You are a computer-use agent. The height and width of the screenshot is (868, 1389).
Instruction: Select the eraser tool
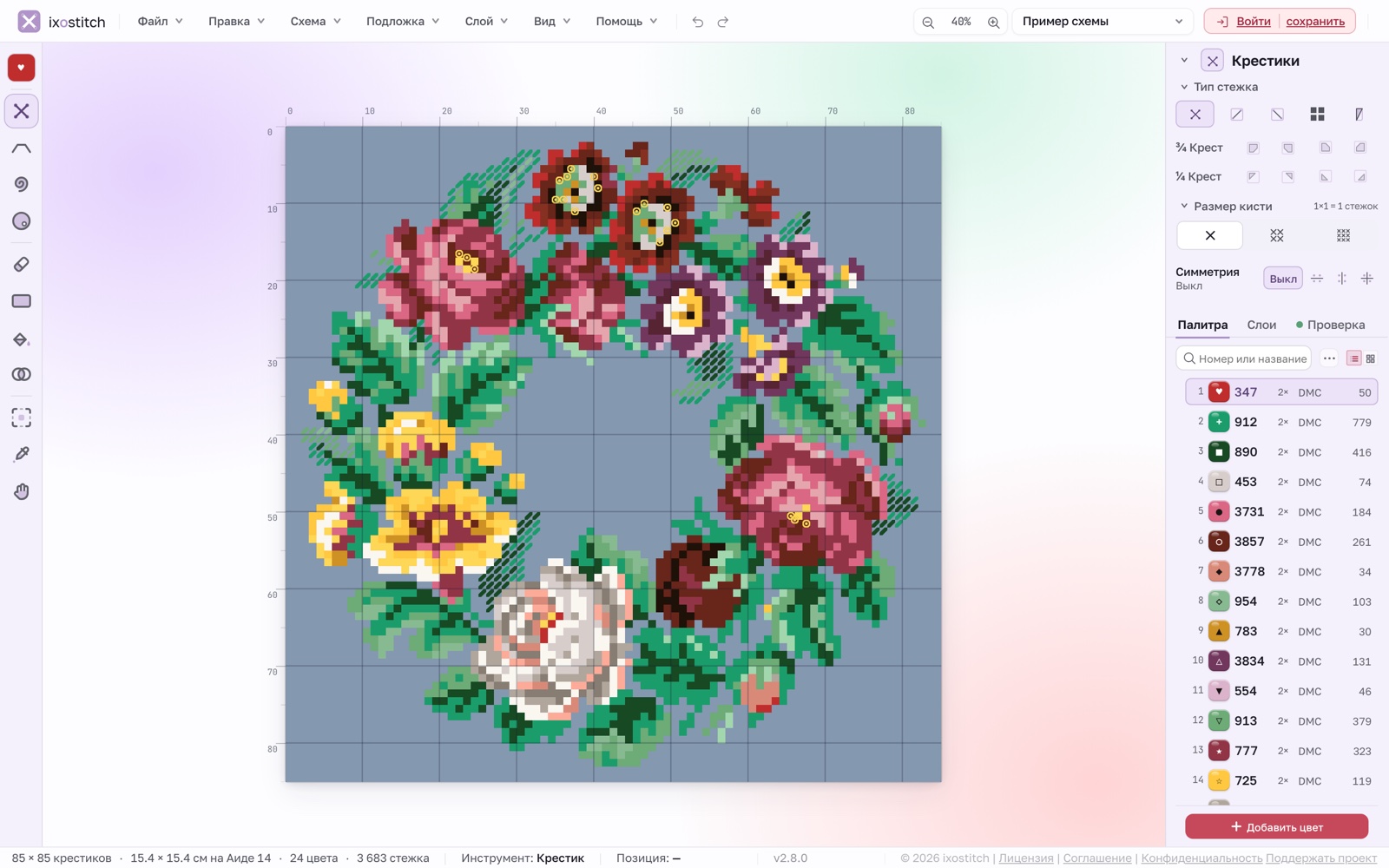(x=22, y=265)
